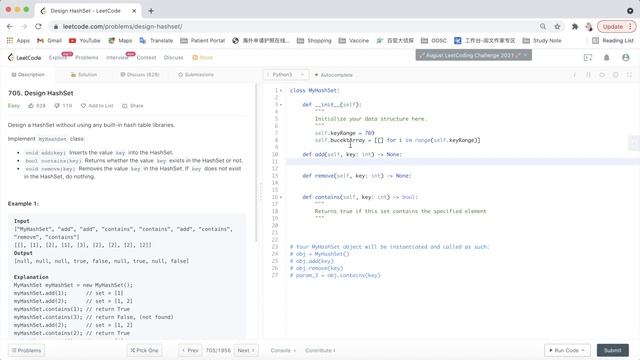This screenshot has height=360, width=640.
Task: Open the Explore menu item
Action: (x=58, y=58)
